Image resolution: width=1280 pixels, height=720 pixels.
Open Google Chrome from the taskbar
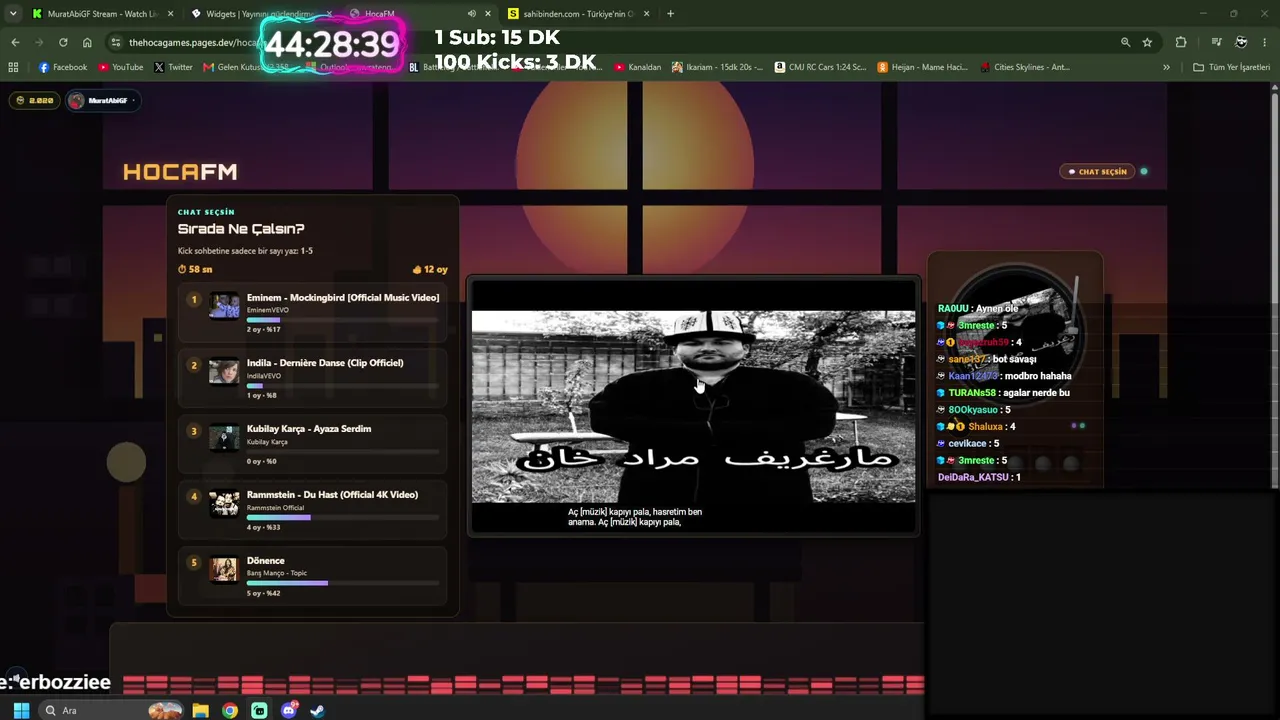(x=230, y=710)
